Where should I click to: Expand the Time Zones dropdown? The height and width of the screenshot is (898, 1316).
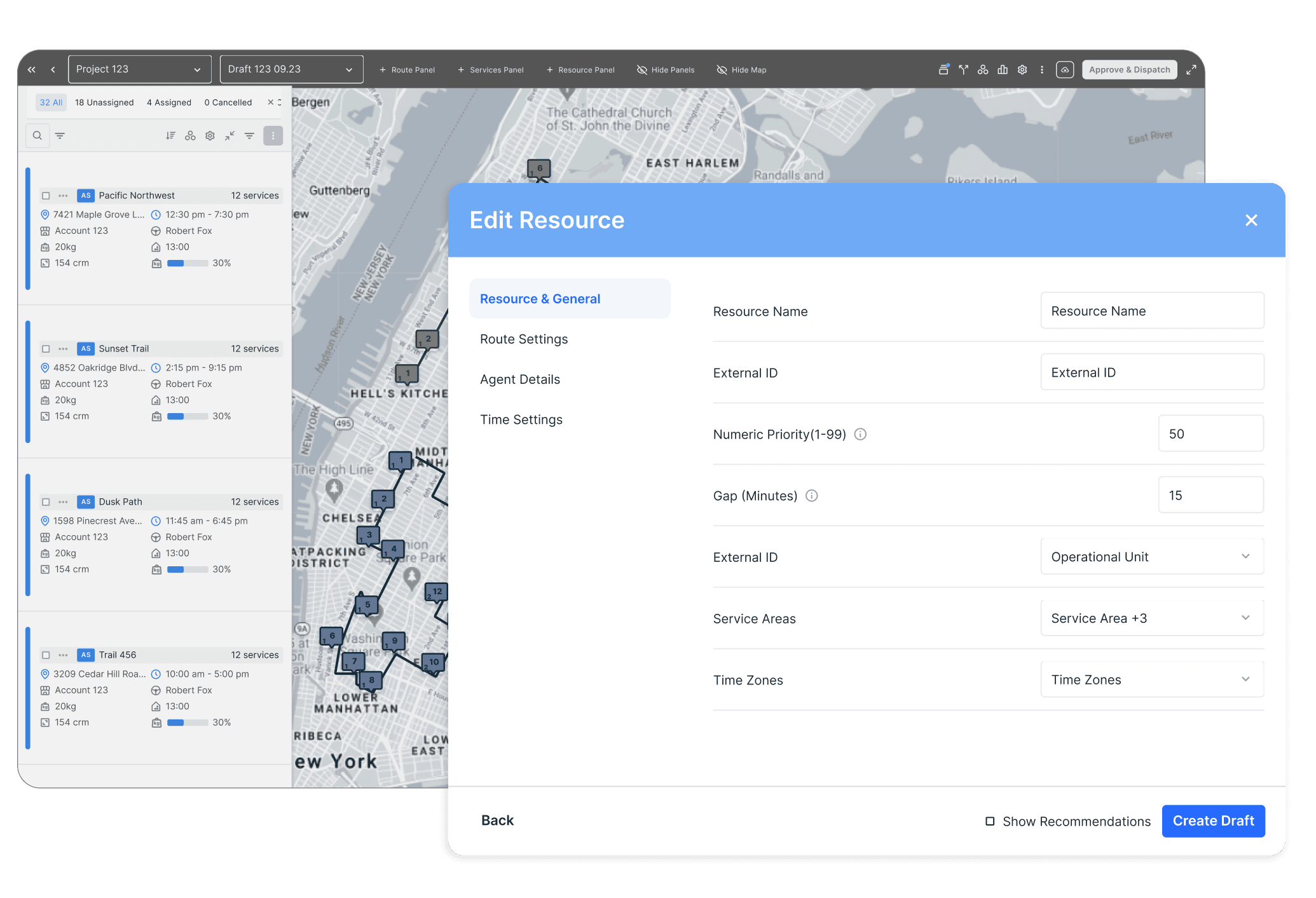point(1152,680)
